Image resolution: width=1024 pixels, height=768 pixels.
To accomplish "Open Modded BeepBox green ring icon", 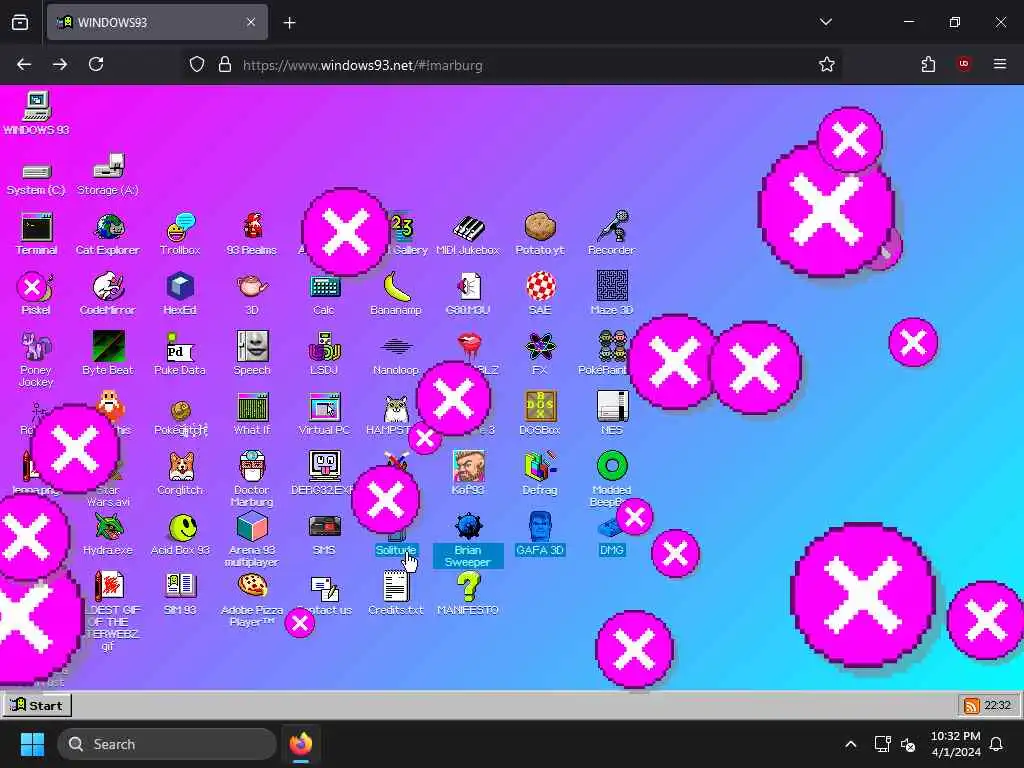I will 612,466.
